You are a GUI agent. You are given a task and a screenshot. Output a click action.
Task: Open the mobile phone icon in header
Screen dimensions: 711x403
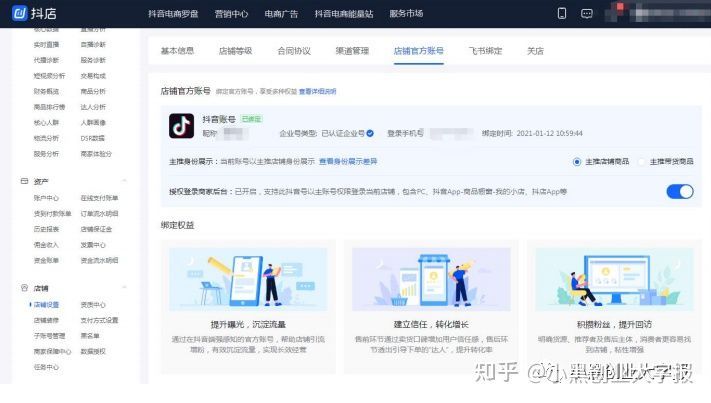(x=561, y=13)
